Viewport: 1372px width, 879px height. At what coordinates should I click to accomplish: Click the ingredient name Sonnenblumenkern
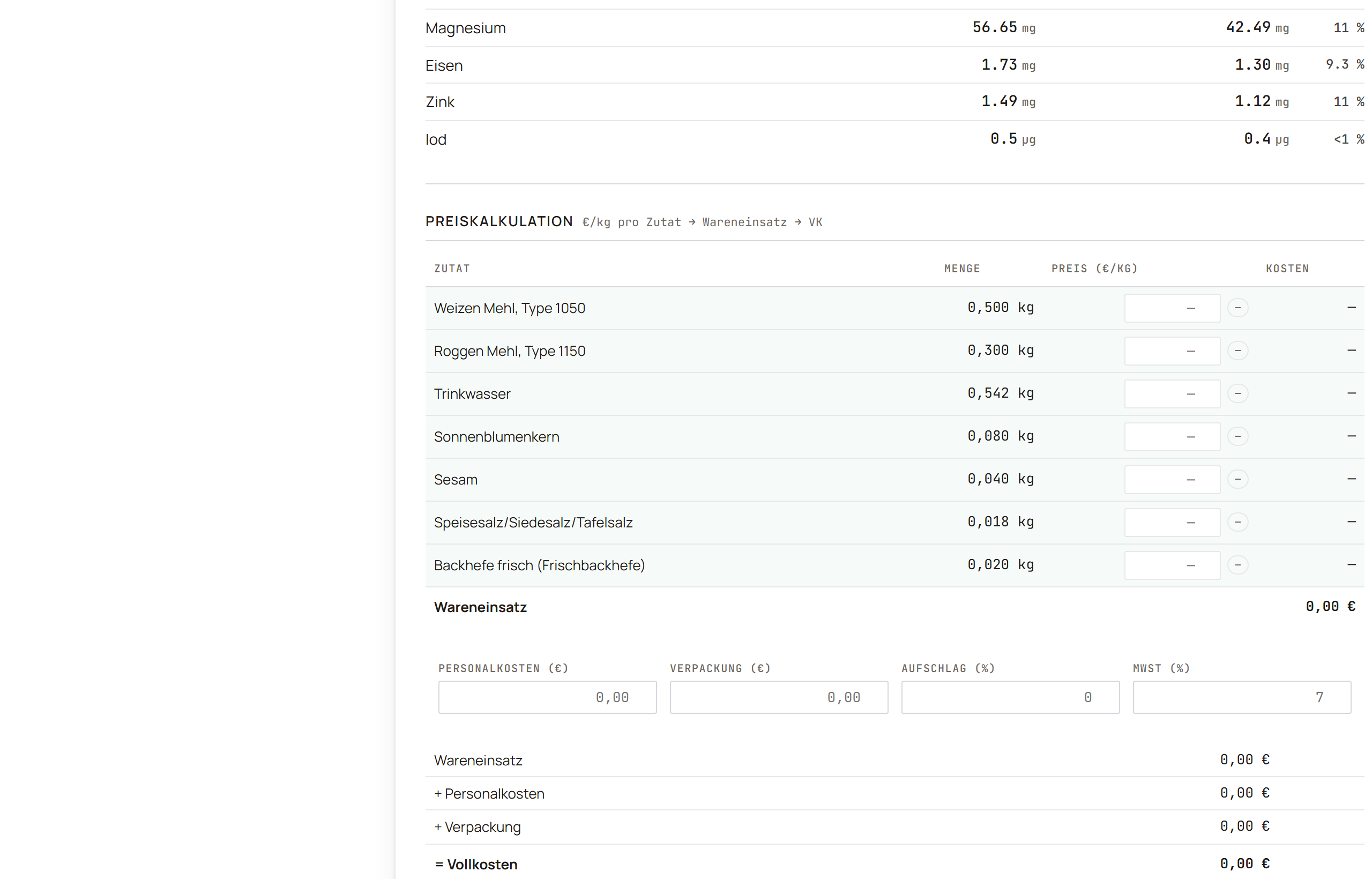(496, 437)
